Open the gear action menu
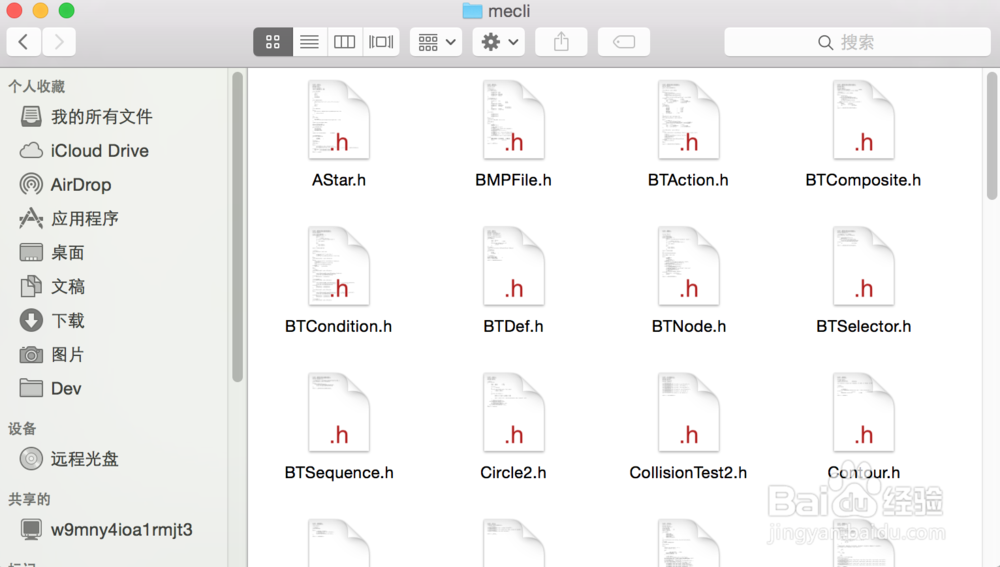This screenshot has height=567, width=1000. coord(499,42)
